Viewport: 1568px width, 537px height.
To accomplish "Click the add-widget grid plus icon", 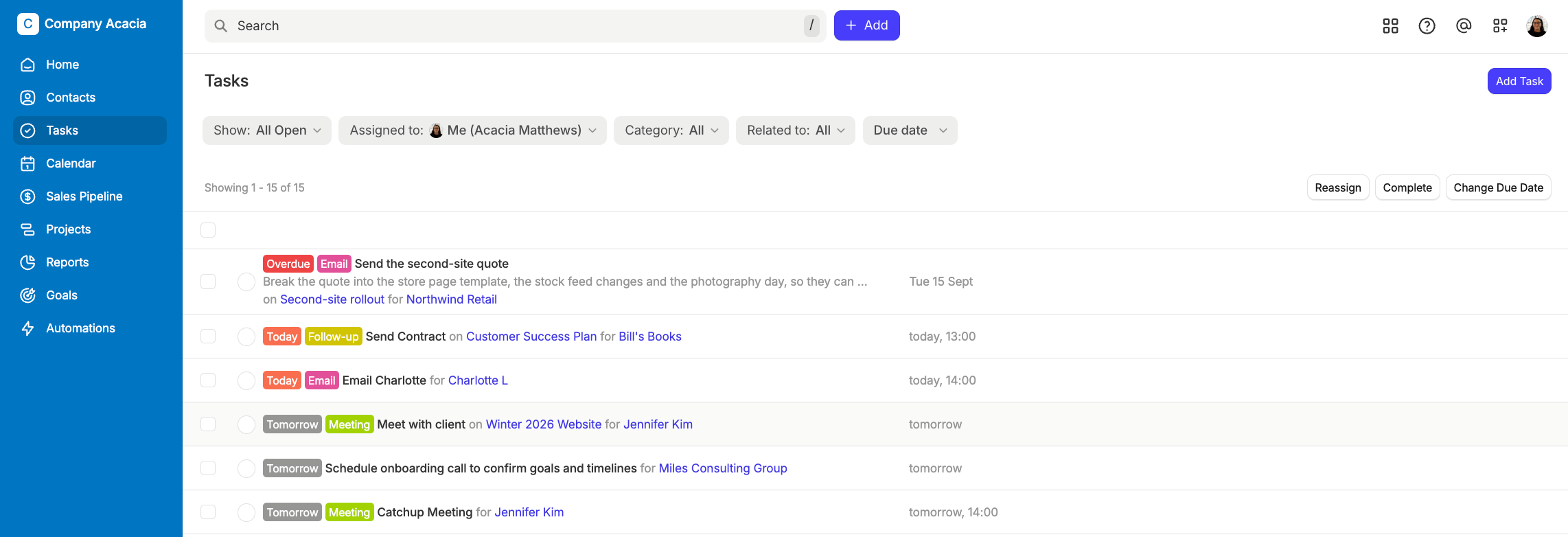I will click(x=1500, y=26).
